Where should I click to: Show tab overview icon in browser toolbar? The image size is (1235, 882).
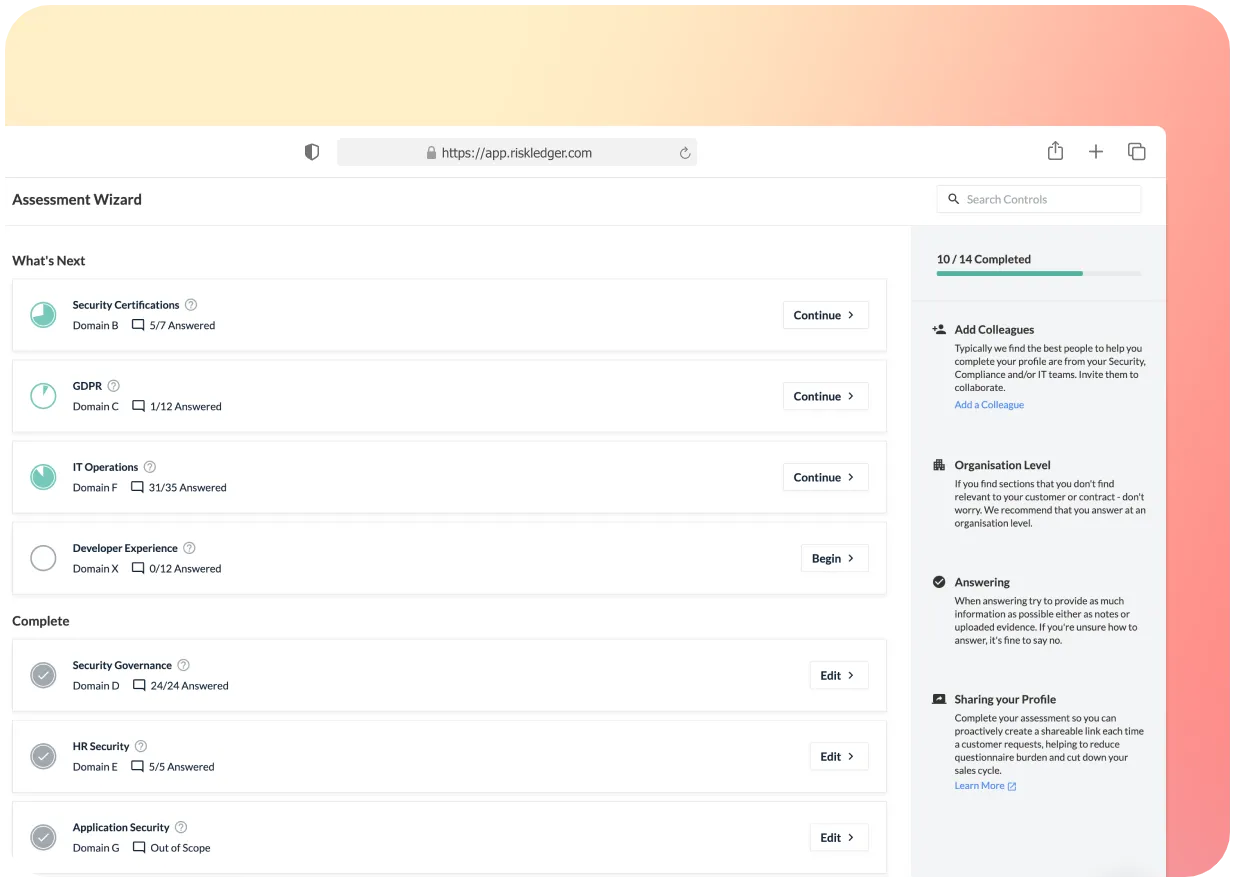tap(1137, 152)
